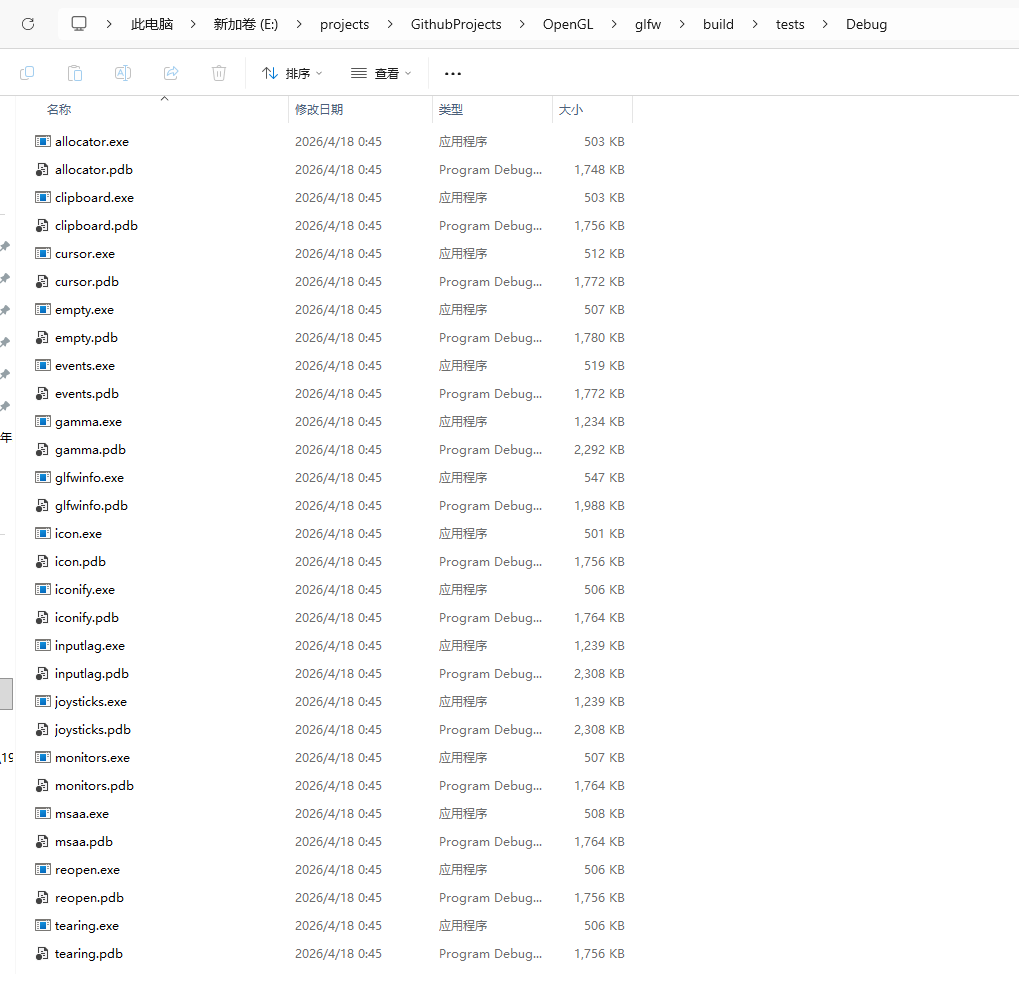The width and height of the screenshot is (1019, 981).
Task: Select cursor.pdb file icon
Action: 42,281
